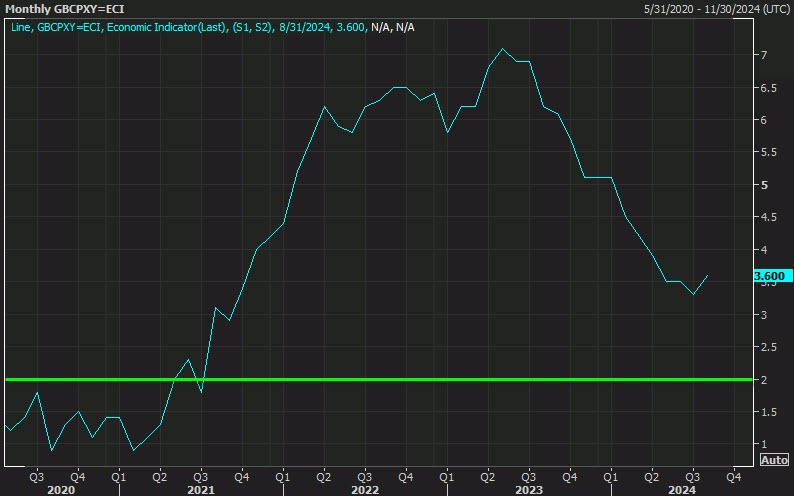Viewport: 794px width, 496px height.
Task: Click the 2023 year label on the axis
Action: [x=529, y=490]
